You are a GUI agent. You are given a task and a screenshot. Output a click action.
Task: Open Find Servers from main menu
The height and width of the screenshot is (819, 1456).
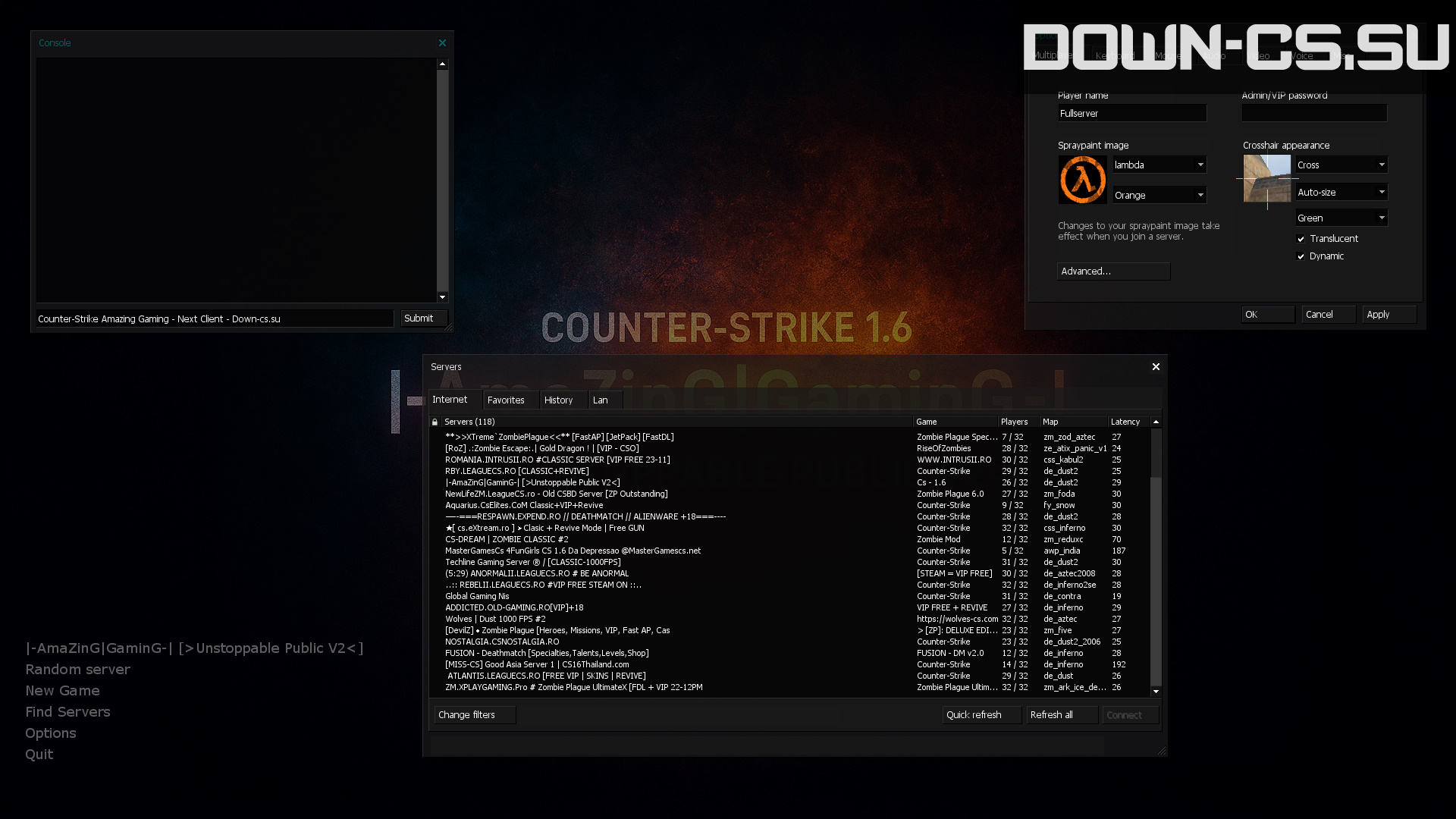[67, 712]
